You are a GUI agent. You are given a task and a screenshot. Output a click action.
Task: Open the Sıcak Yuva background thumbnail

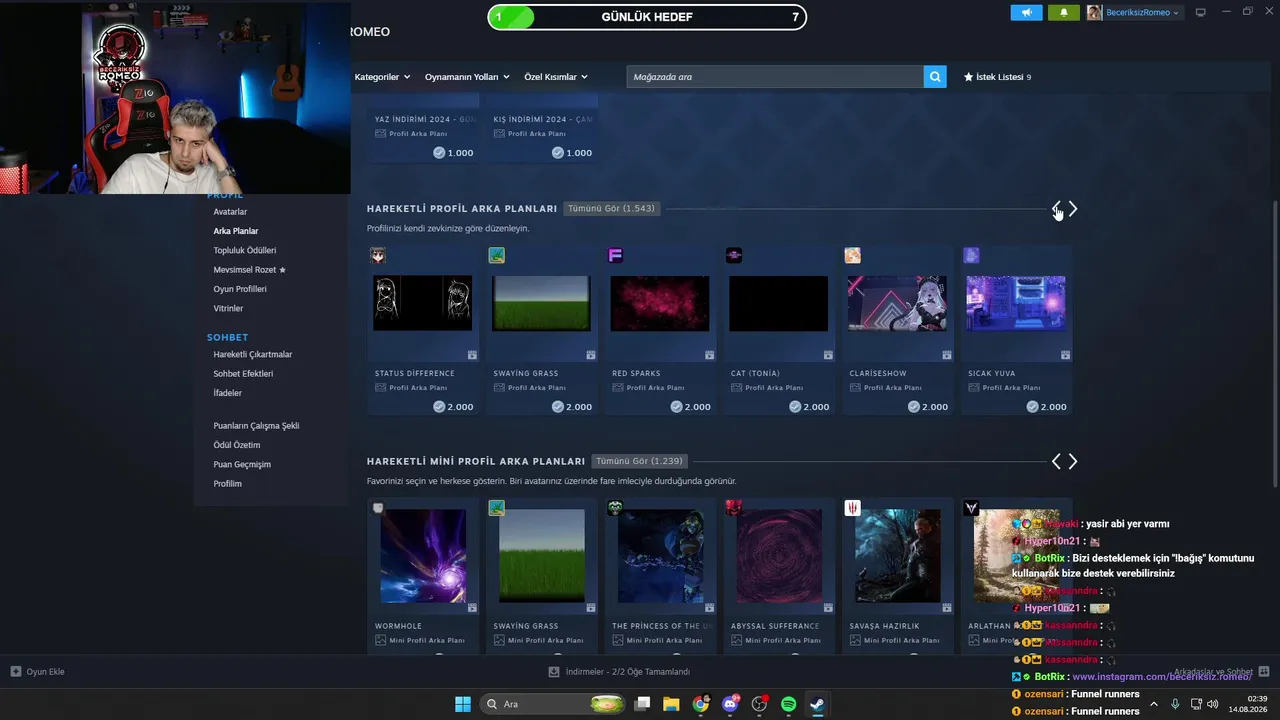(x=1016, y=303)
